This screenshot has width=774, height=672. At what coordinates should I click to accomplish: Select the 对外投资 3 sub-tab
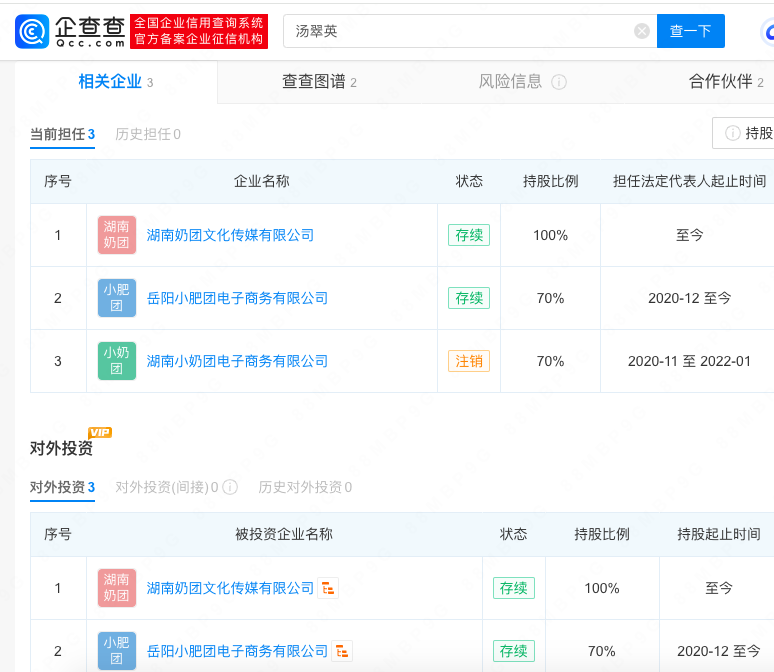click(63, 487)
